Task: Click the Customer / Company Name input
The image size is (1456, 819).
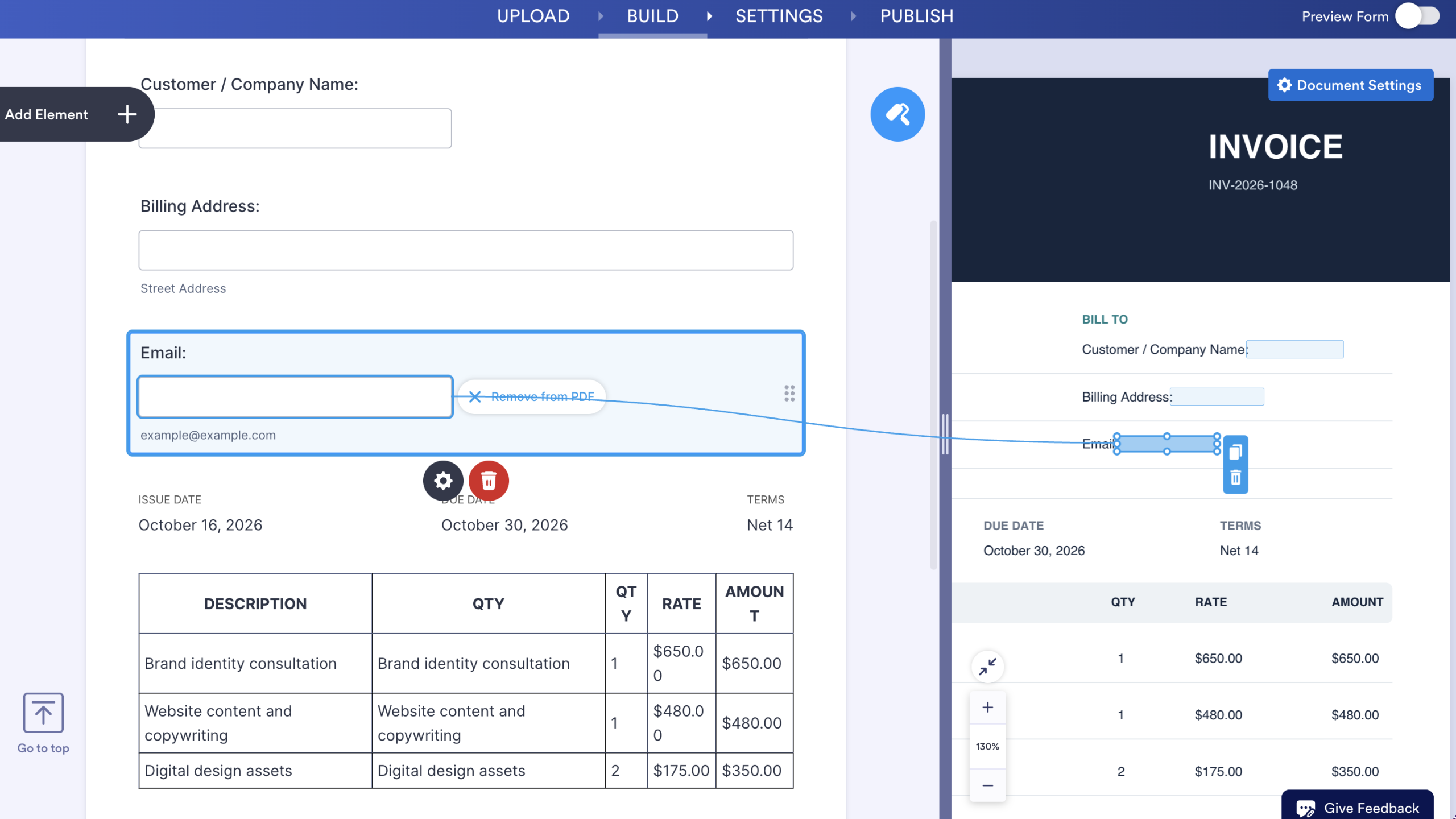Action: coord(295,129)
